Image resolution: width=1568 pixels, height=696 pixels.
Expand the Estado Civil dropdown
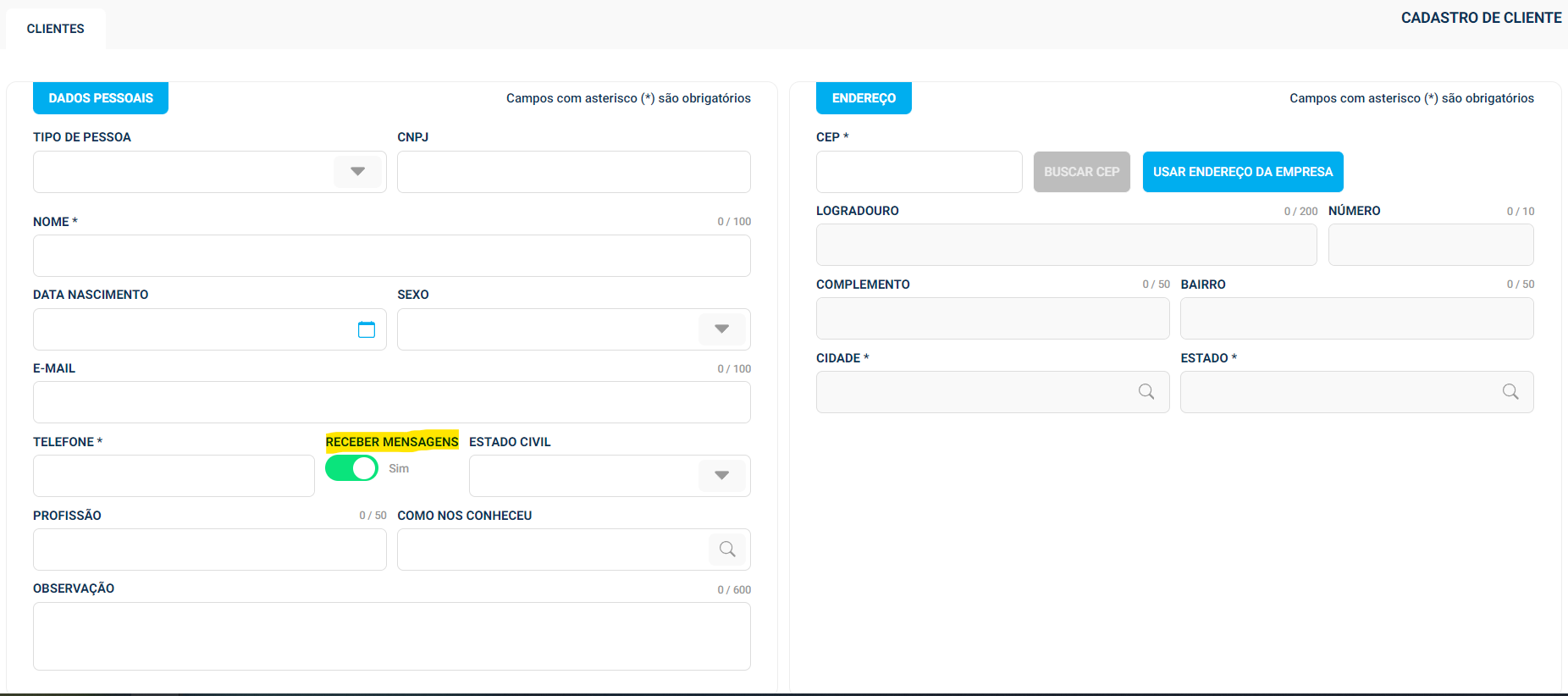tap(721, 476)
